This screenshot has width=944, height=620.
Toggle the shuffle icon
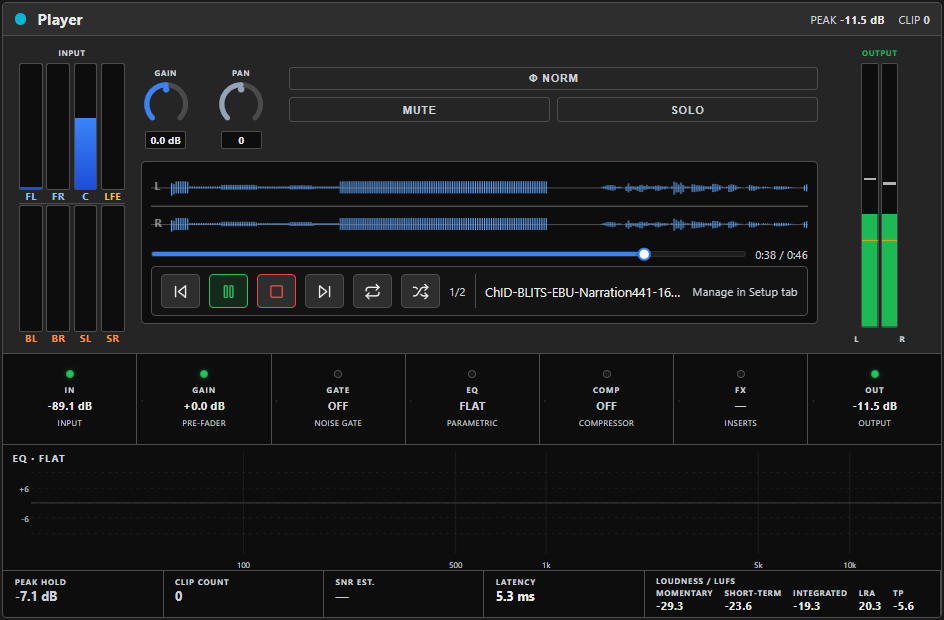(x=420, y=291)
